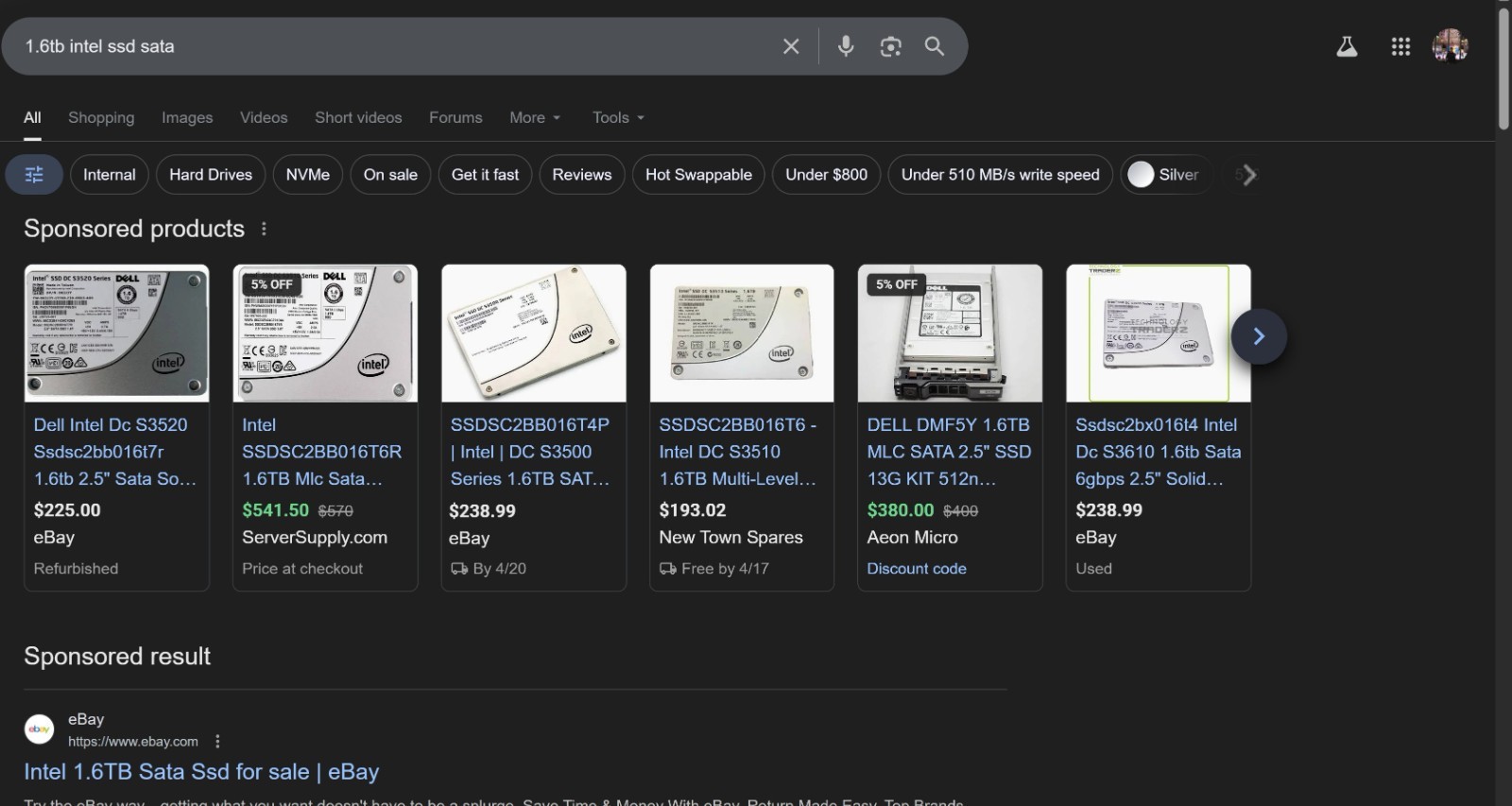This screenshot has height=806, width=1512.
Task: Open the Google apps grid
Action: (x=1400, y=46)
